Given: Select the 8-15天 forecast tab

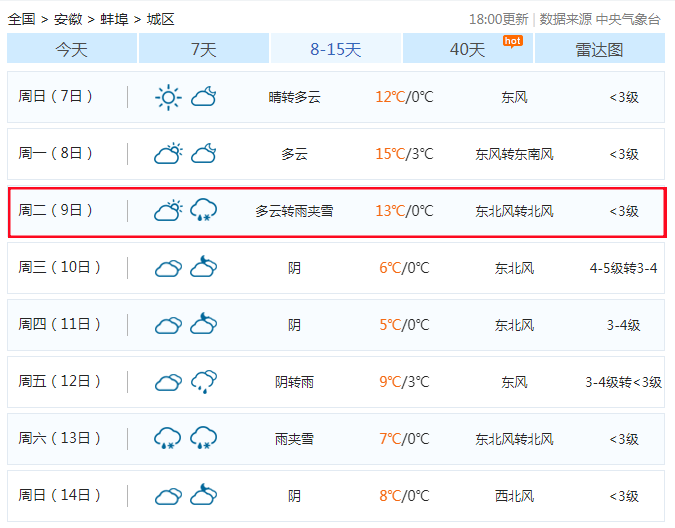Looking at the screenshot, I should (x=335, y=49).
